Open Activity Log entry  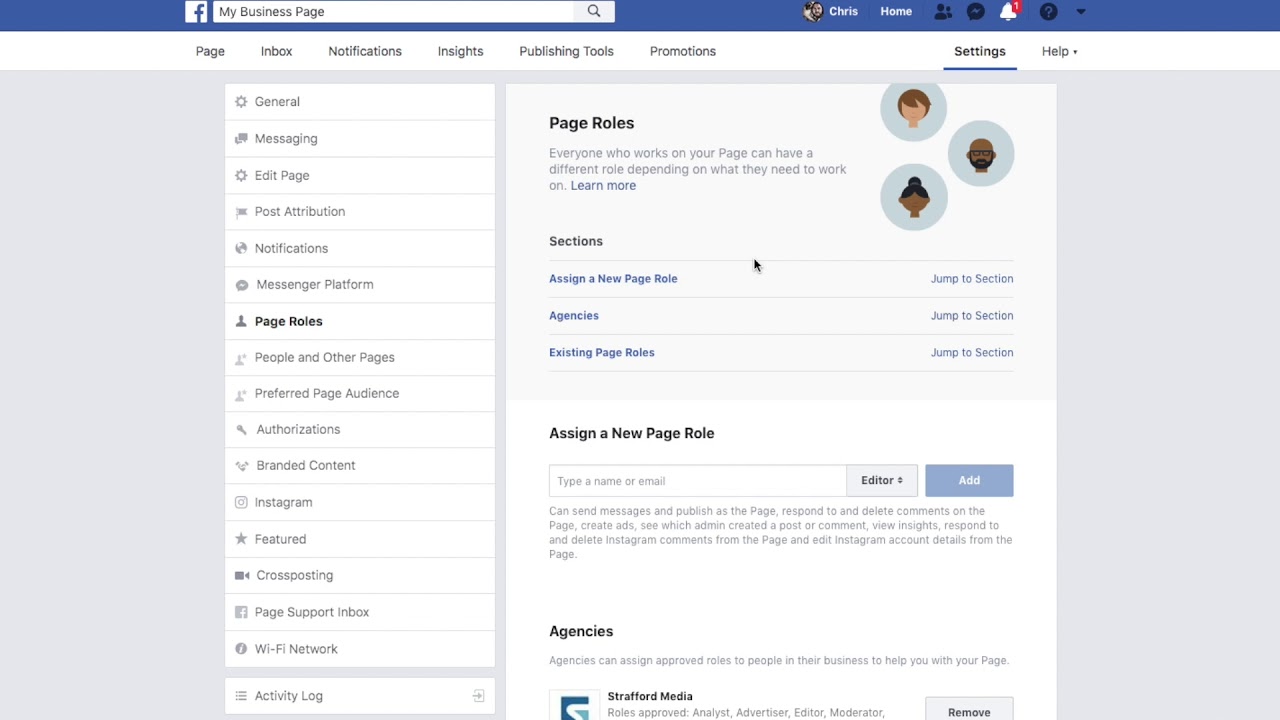pos(360,696)
